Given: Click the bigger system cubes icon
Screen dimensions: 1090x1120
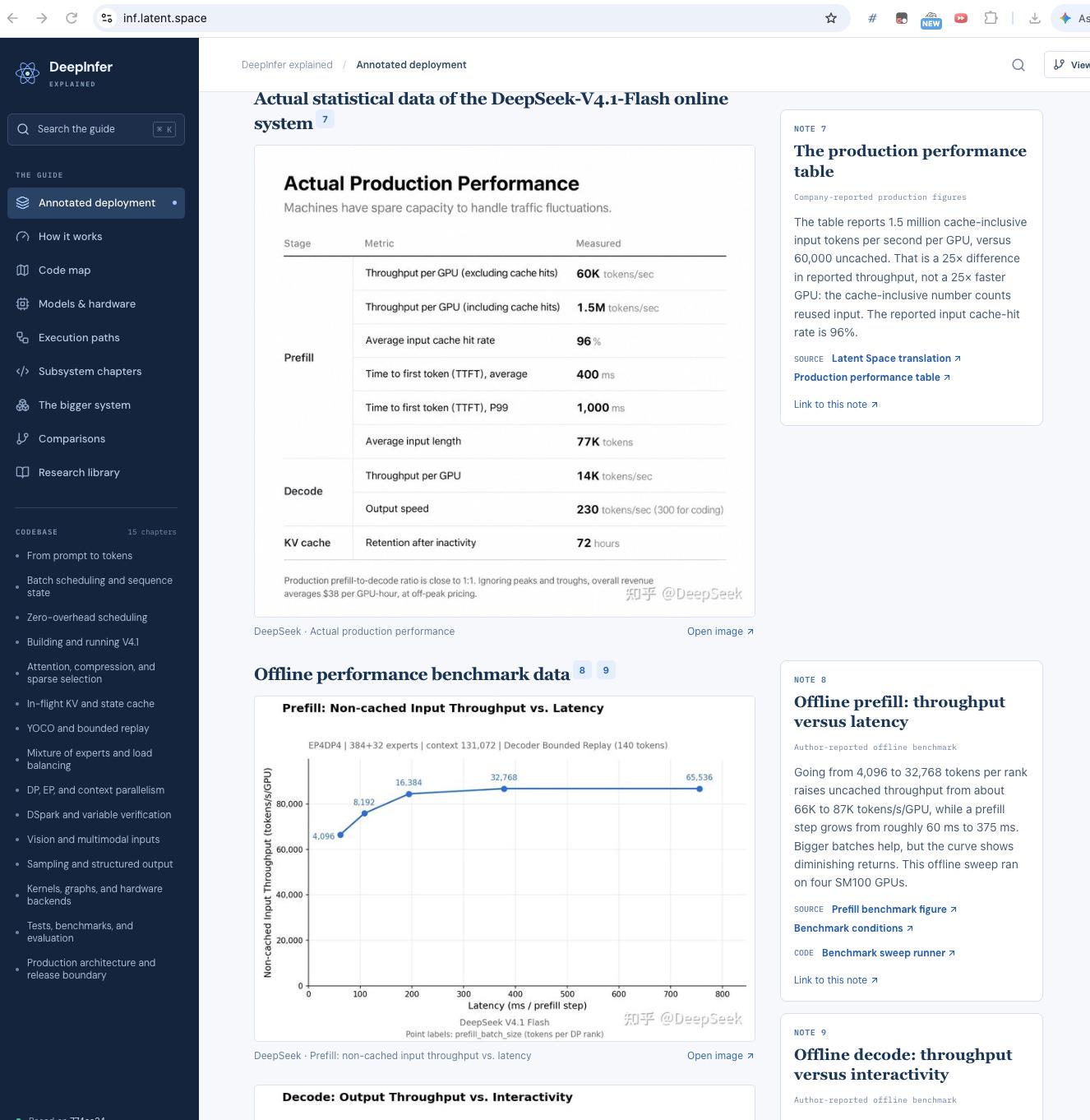Looking at the screenshot, I should coord(23,405).
